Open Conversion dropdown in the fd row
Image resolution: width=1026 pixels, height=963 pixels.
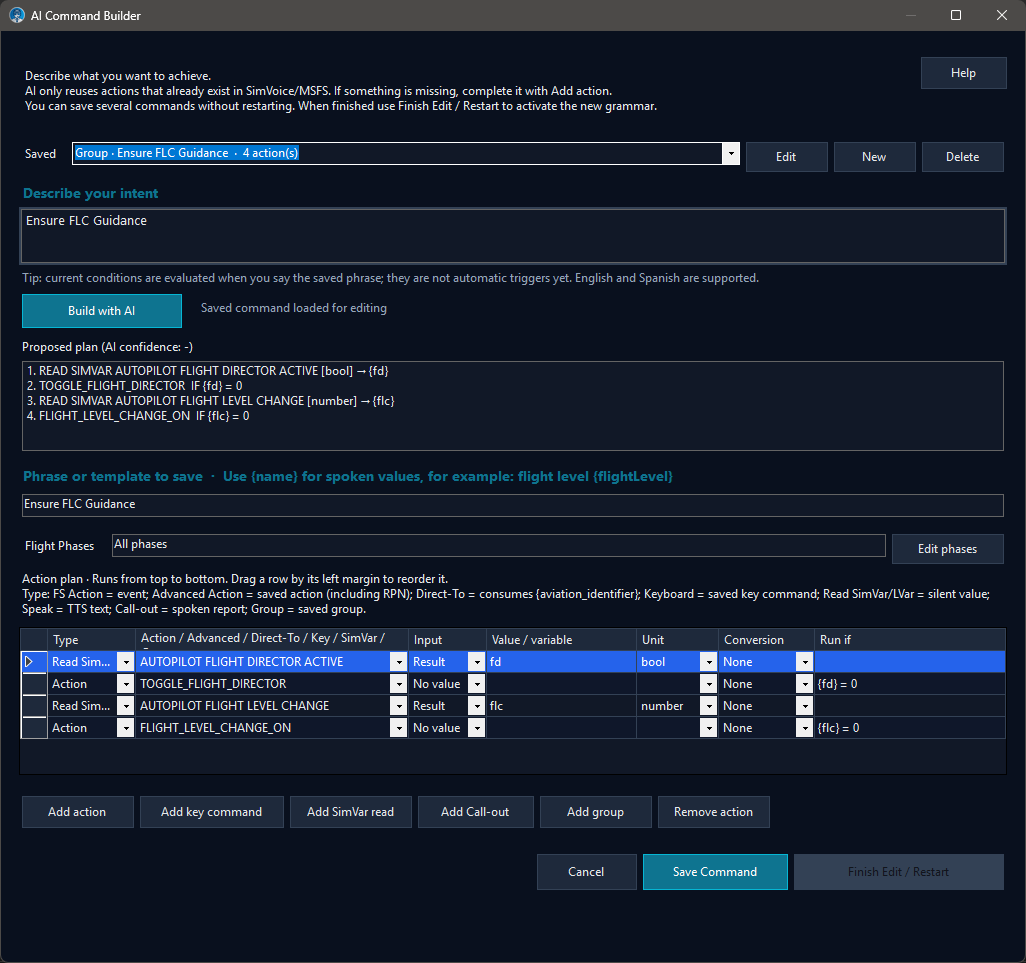[805, 662]
